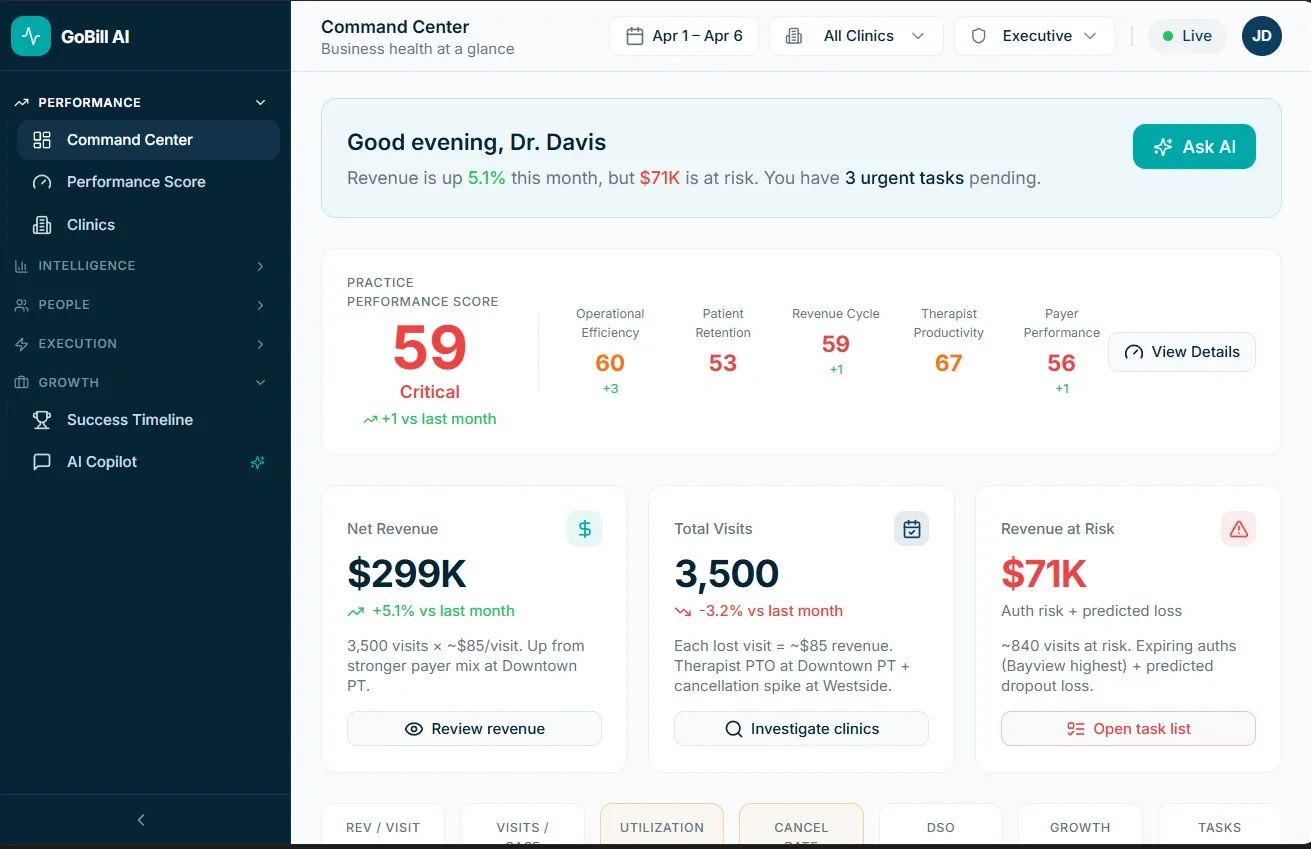The image size is (1311, 849).
Task: Click the JD user avatar
Action: [x=1262, y=36]
